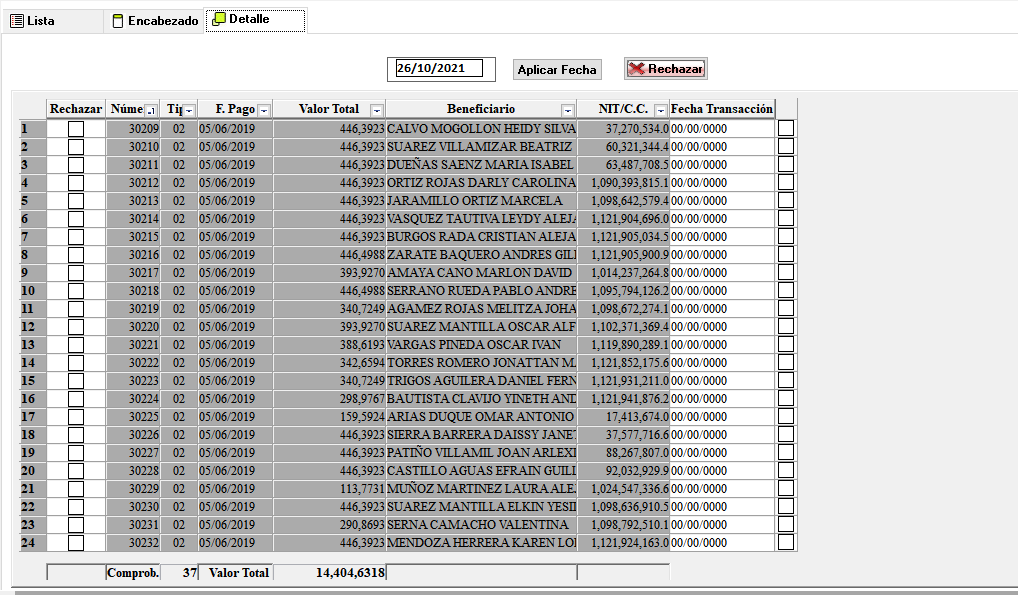The height and width of the screenshot is (595, 1018).
Task: Click the red X Rechazar button
Action: click(666, 69)
